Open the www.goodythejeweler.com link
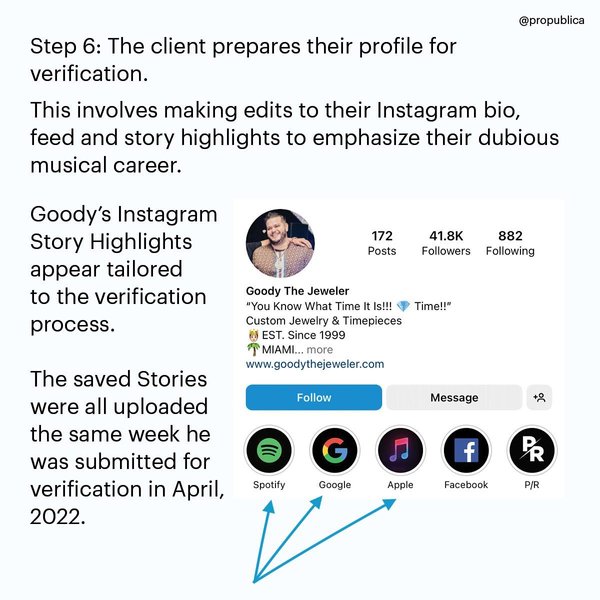The width and height of the screenshot is (600, 600). pyautogui.click(x=315, y=364)
